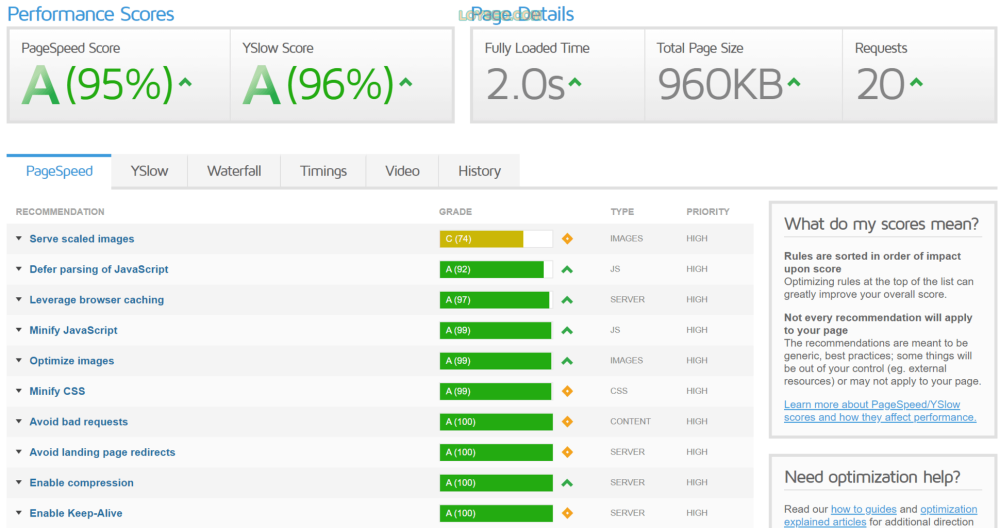Image resolution: width=1000 pixels, height=528 pixels.
Task: Click the orange diamond icon for Enable Keep-Alive
Action: coord(567,513)
